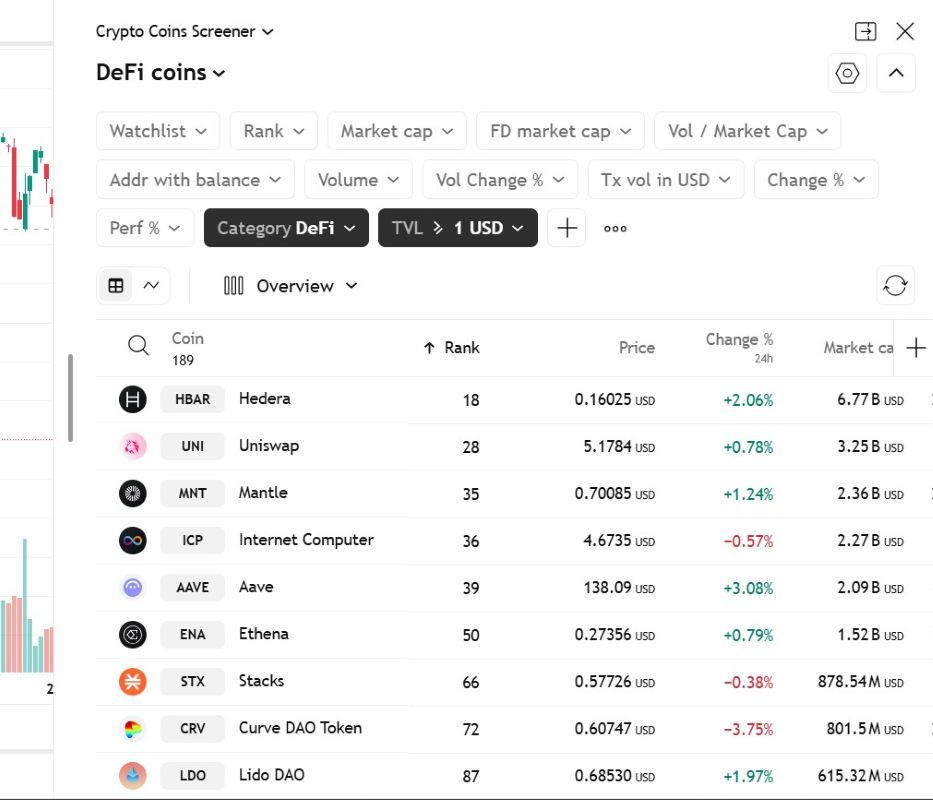Click Aave coin logo
Image resolution: width=933 pixels, height=800 pixels.
(x=133, y=588)
